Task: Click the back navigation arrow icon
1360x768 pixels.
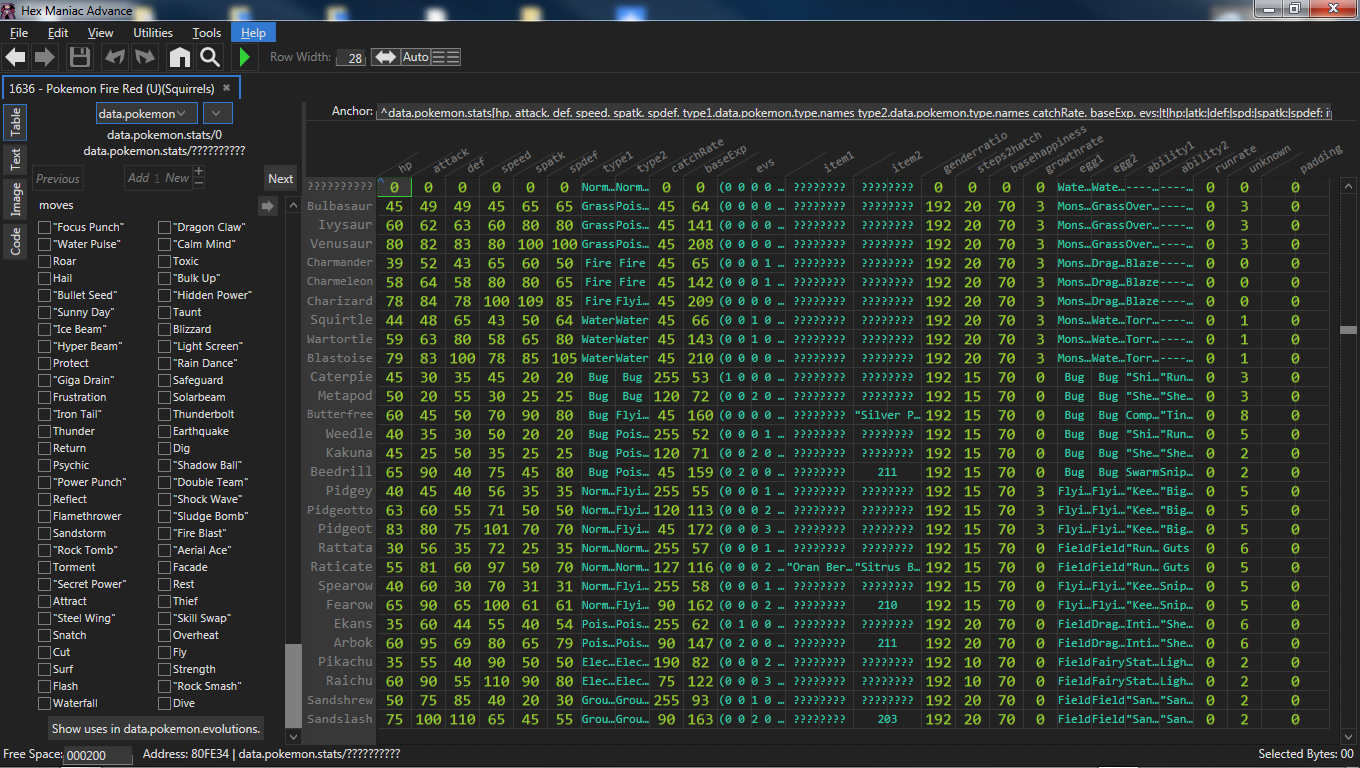Action: pyautogui.click(x=15, y=57)
